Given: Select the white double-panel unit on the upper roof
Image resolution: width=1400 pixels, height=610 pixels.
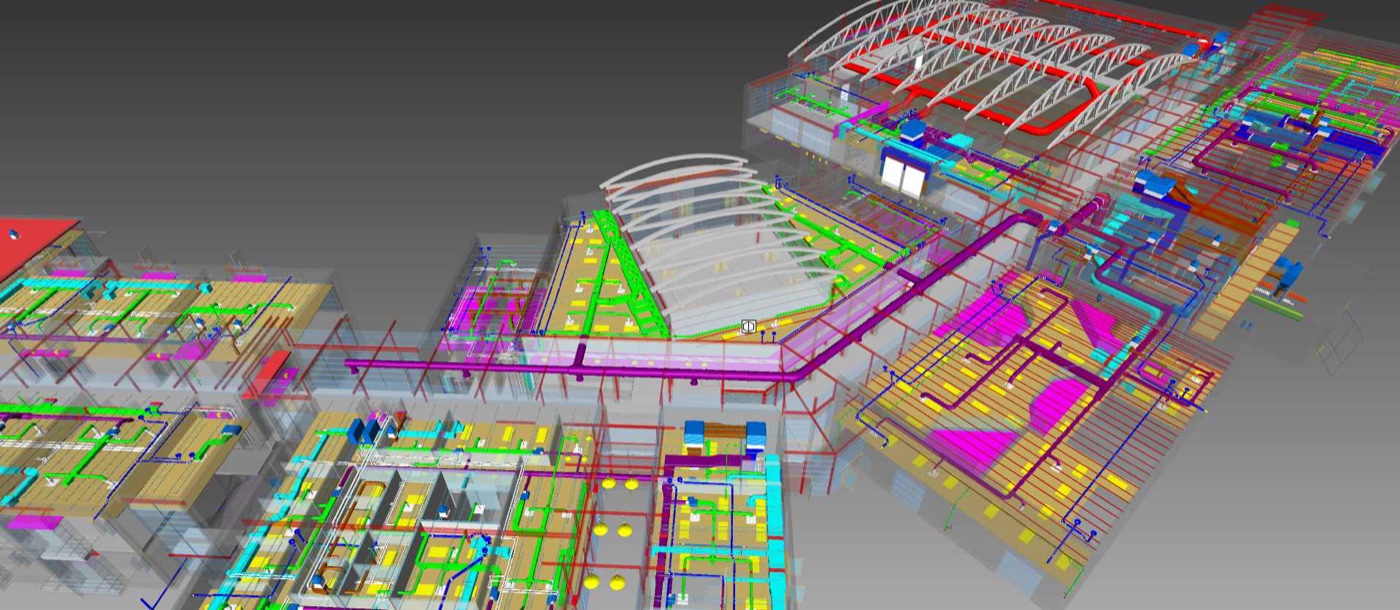Looking at the screenshot, I should [x=903, y=177].
